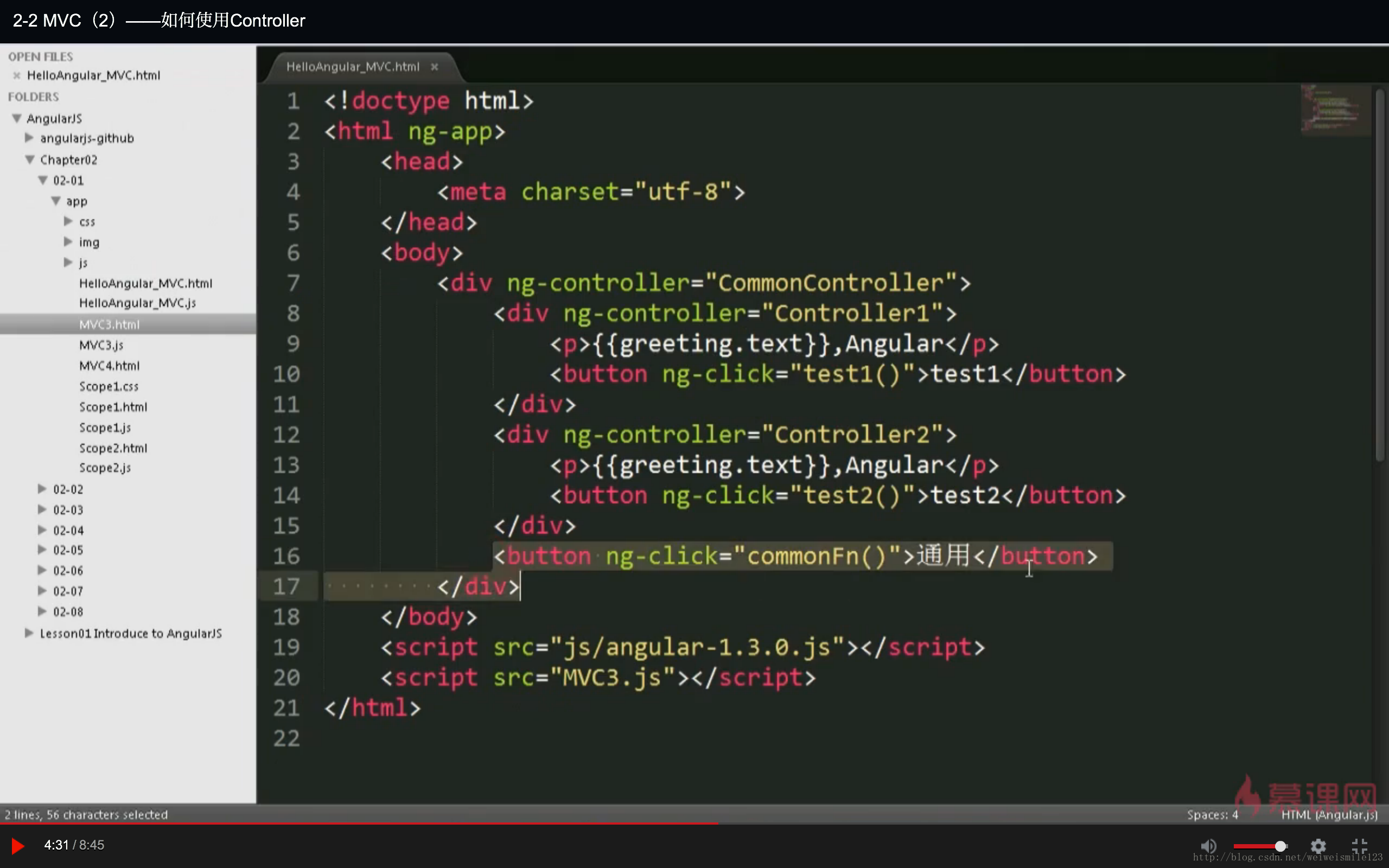
Task: Set volume with the red volume slider
Action: point(1260,846)
